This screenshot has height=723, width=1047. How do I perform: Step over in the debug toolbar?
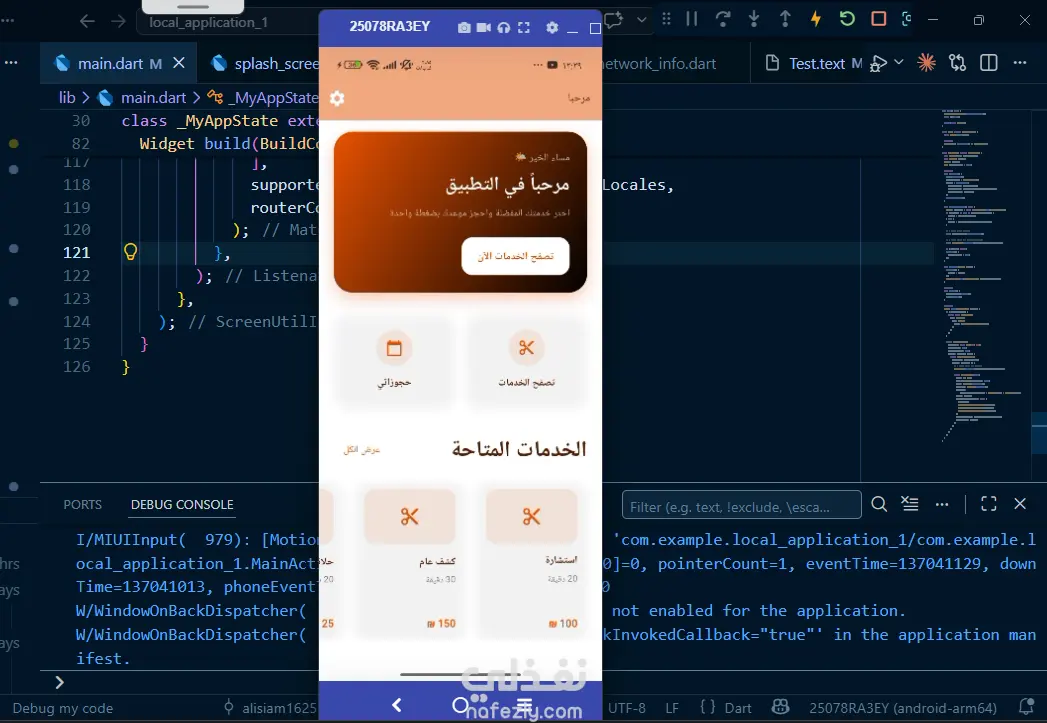722,19
